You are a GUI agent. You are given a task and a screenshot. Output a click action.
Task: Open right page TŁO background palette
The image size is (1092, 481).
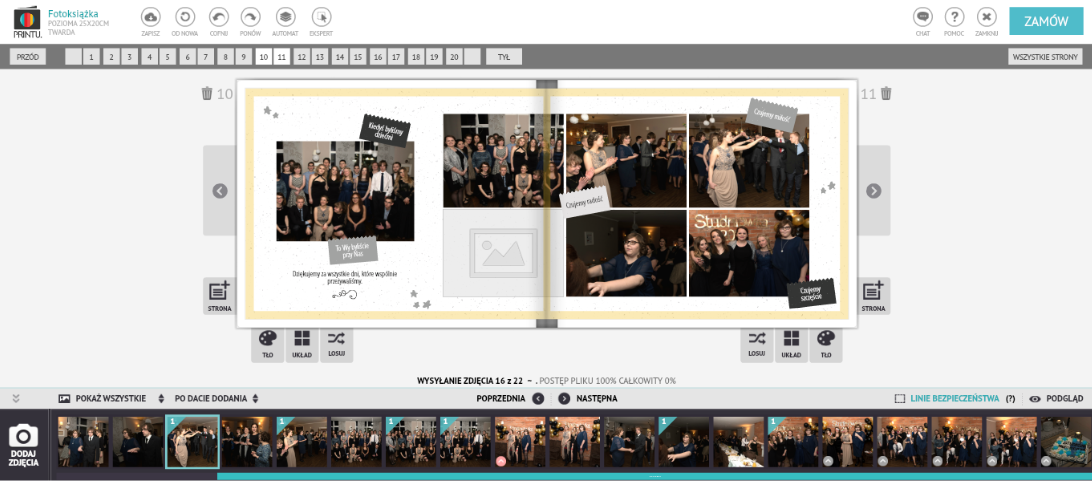click(x=825, y=345)
